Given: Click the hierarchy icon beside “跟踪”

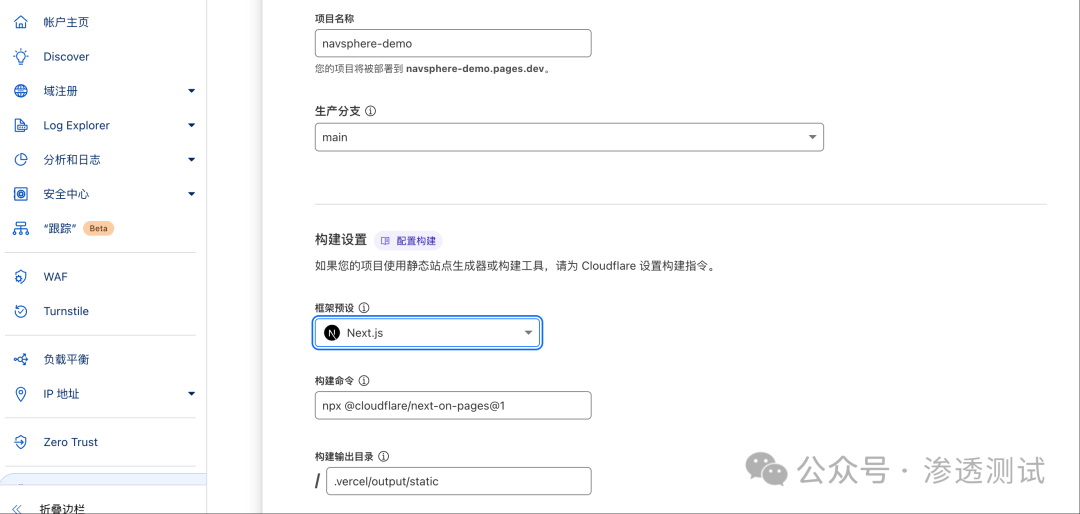Looking at the screenshot, I should tap(21, 229).
